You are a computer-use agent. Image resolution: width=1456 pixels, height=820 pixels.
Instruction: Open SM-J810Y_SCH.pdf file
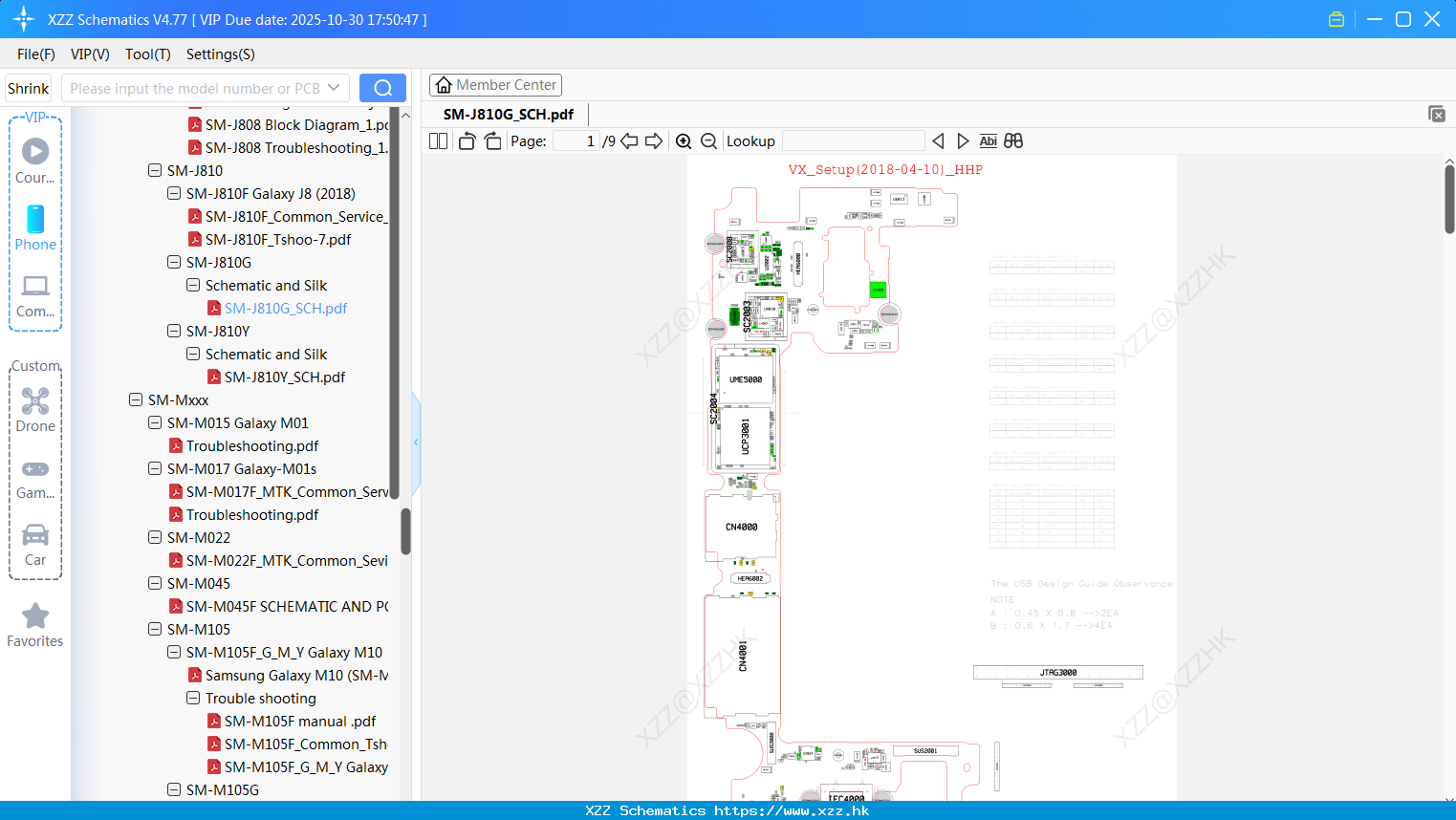coord(285,377)
